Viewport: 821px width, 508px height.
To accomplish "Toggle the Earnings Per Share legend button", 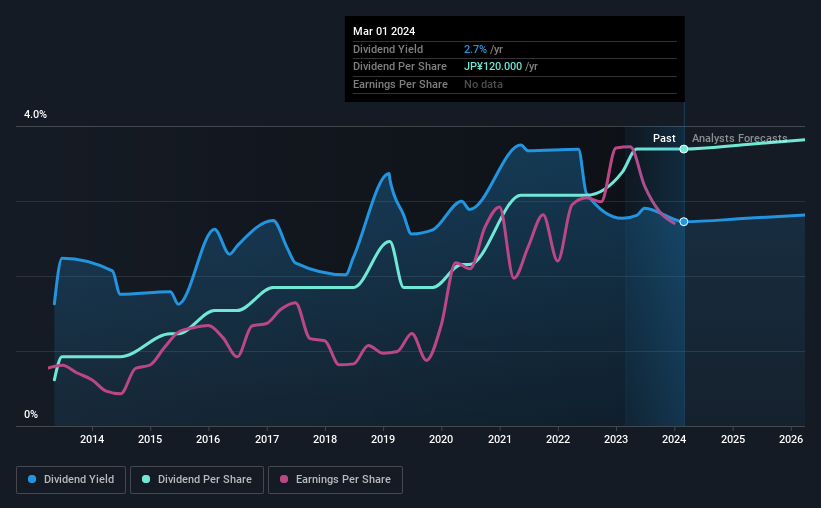I will tap(335, 480).
